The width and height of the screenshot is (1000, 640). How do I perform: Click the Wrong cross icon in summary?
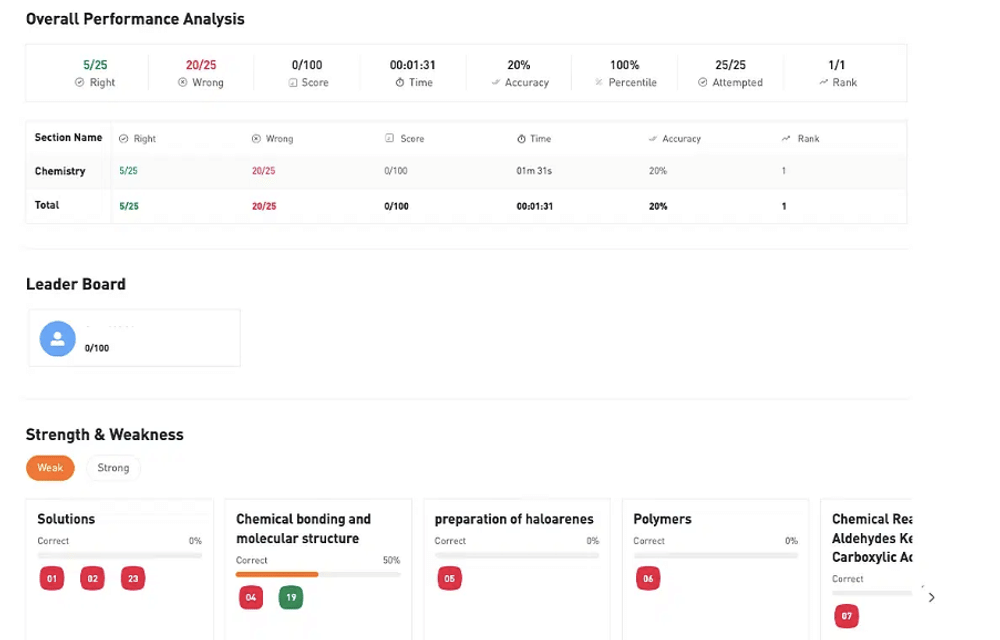coord(182,83)
